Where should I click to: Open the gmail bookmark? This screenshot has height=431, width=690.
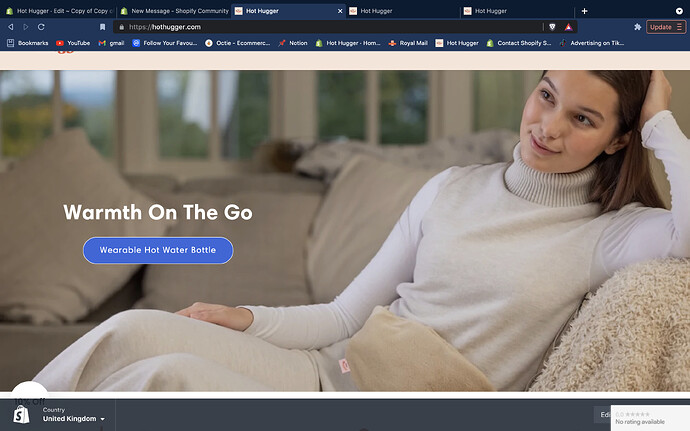(111, 43)
